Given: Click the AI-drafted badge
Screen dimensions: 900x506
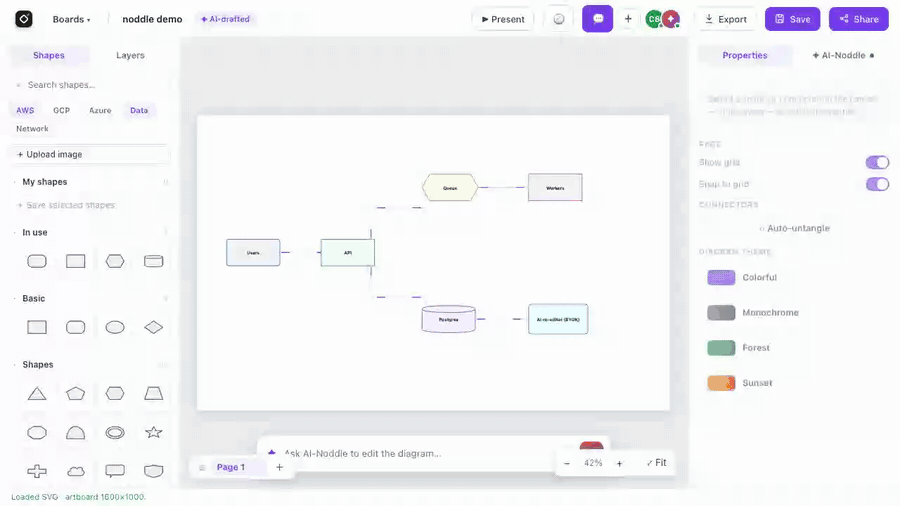Looking at the screenshot, I should tap(225, 19).
